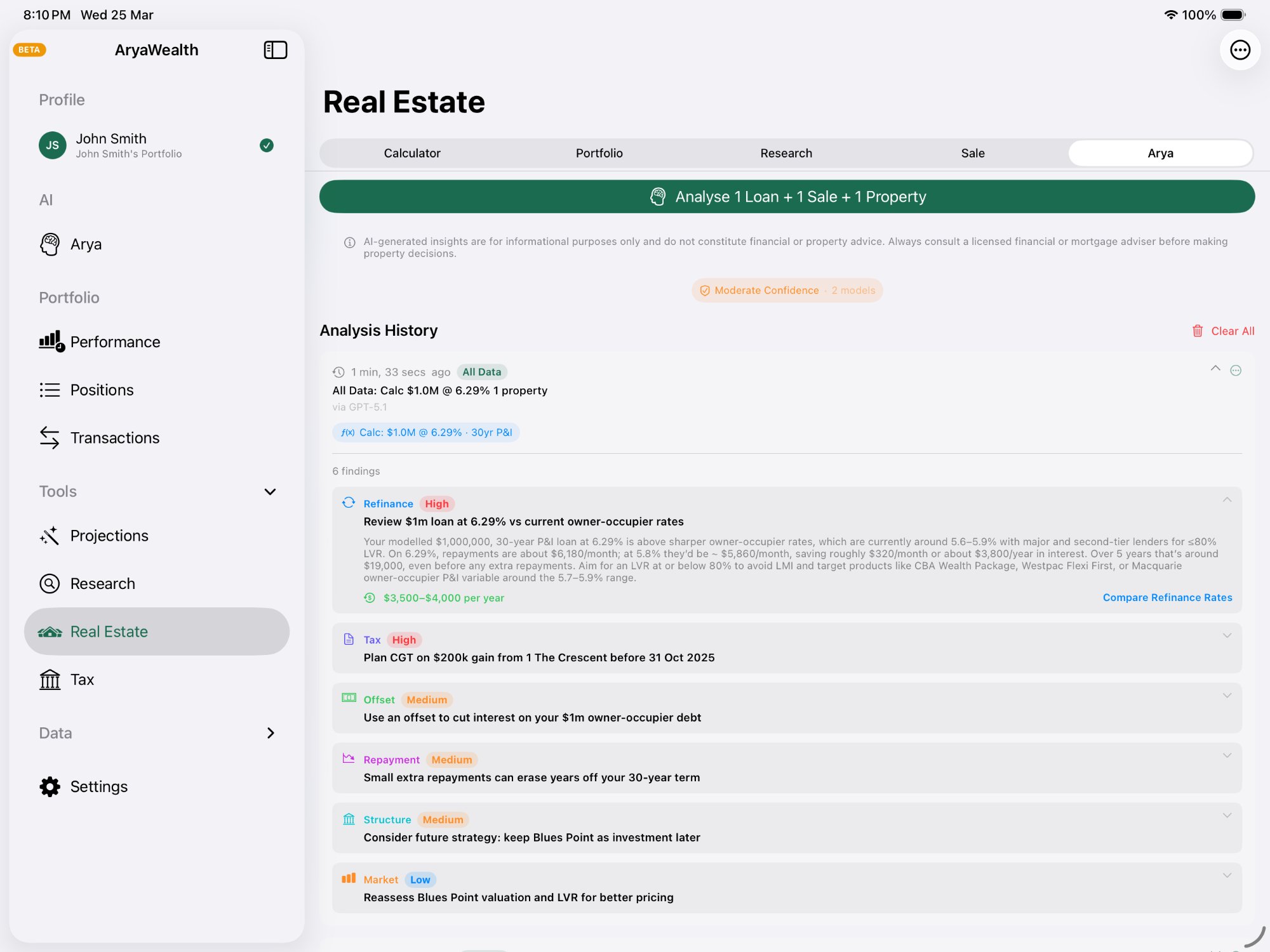This screenshot has width=1270, height=952.
Task: Collapse the Tools section
Action: 270,491
